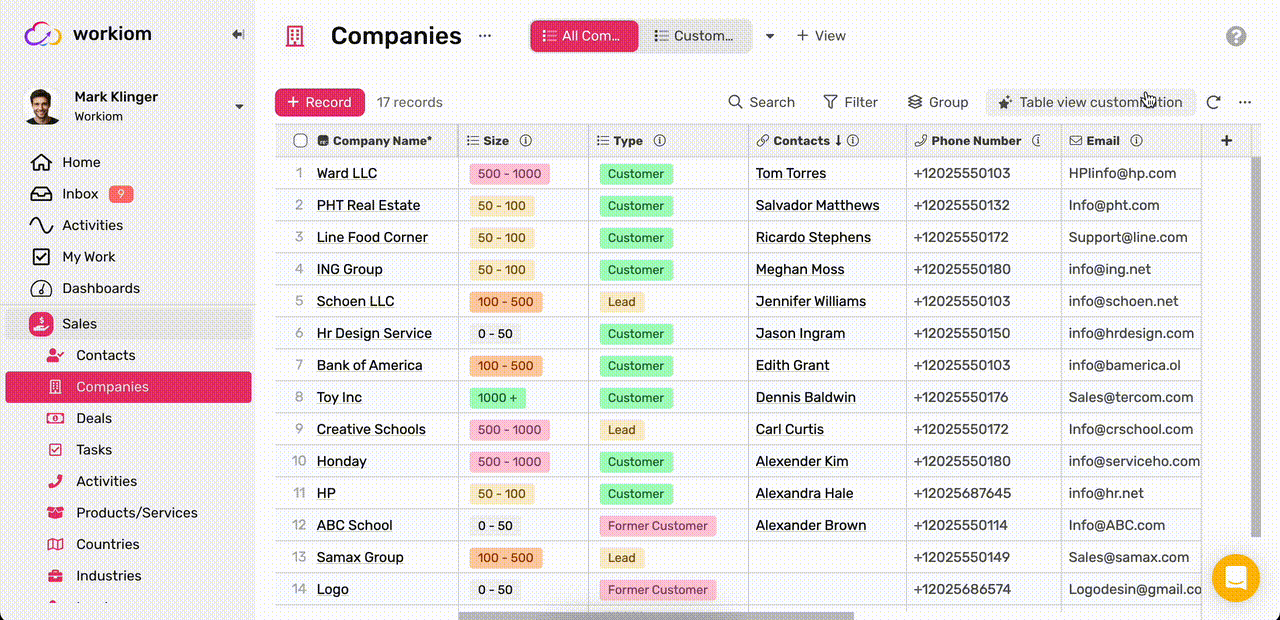Click the red Record button

pyautogui.click(x=319, y=102)
